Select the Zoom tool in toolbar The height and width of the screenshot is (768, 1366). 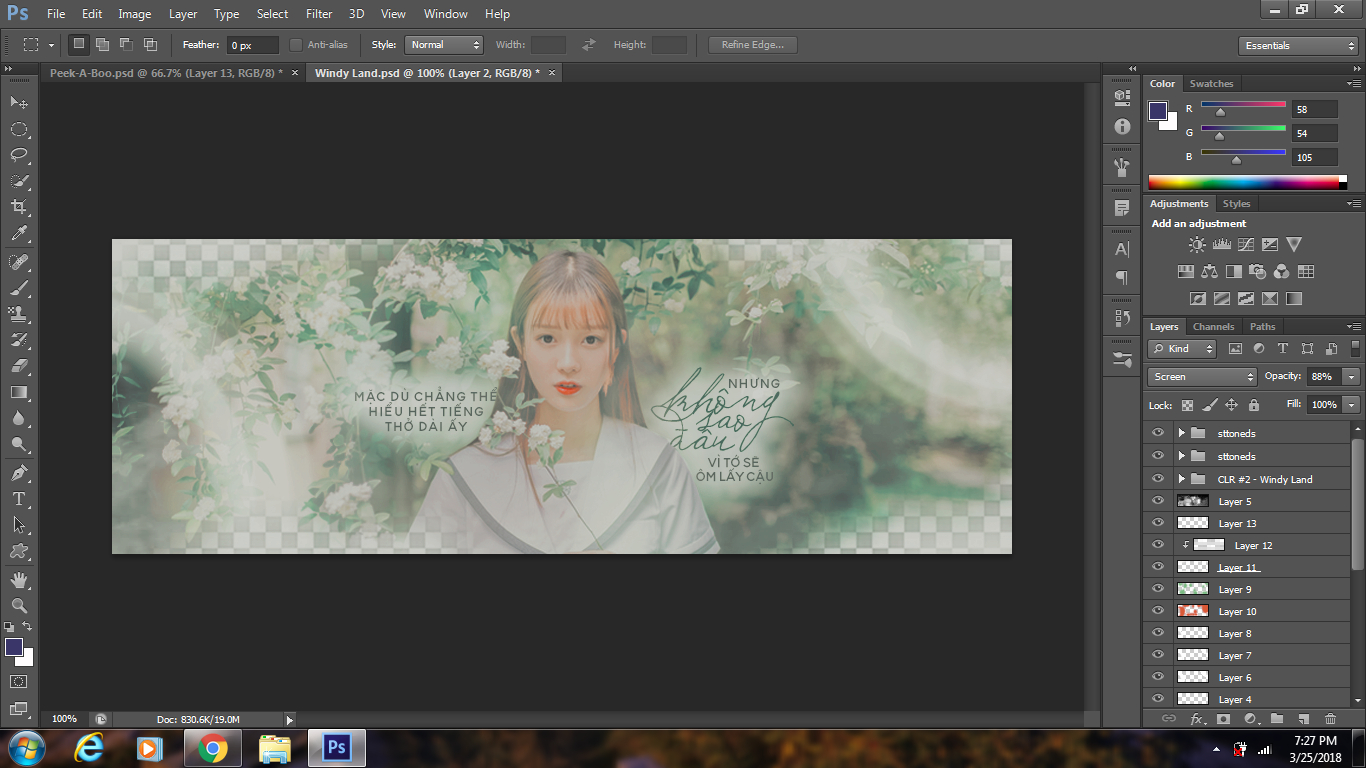(18, 605)
